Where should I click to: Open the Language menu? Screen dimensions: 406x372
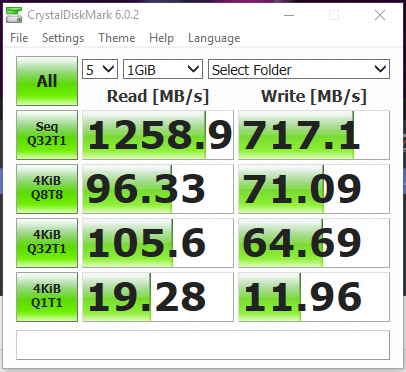coord(214,38)
